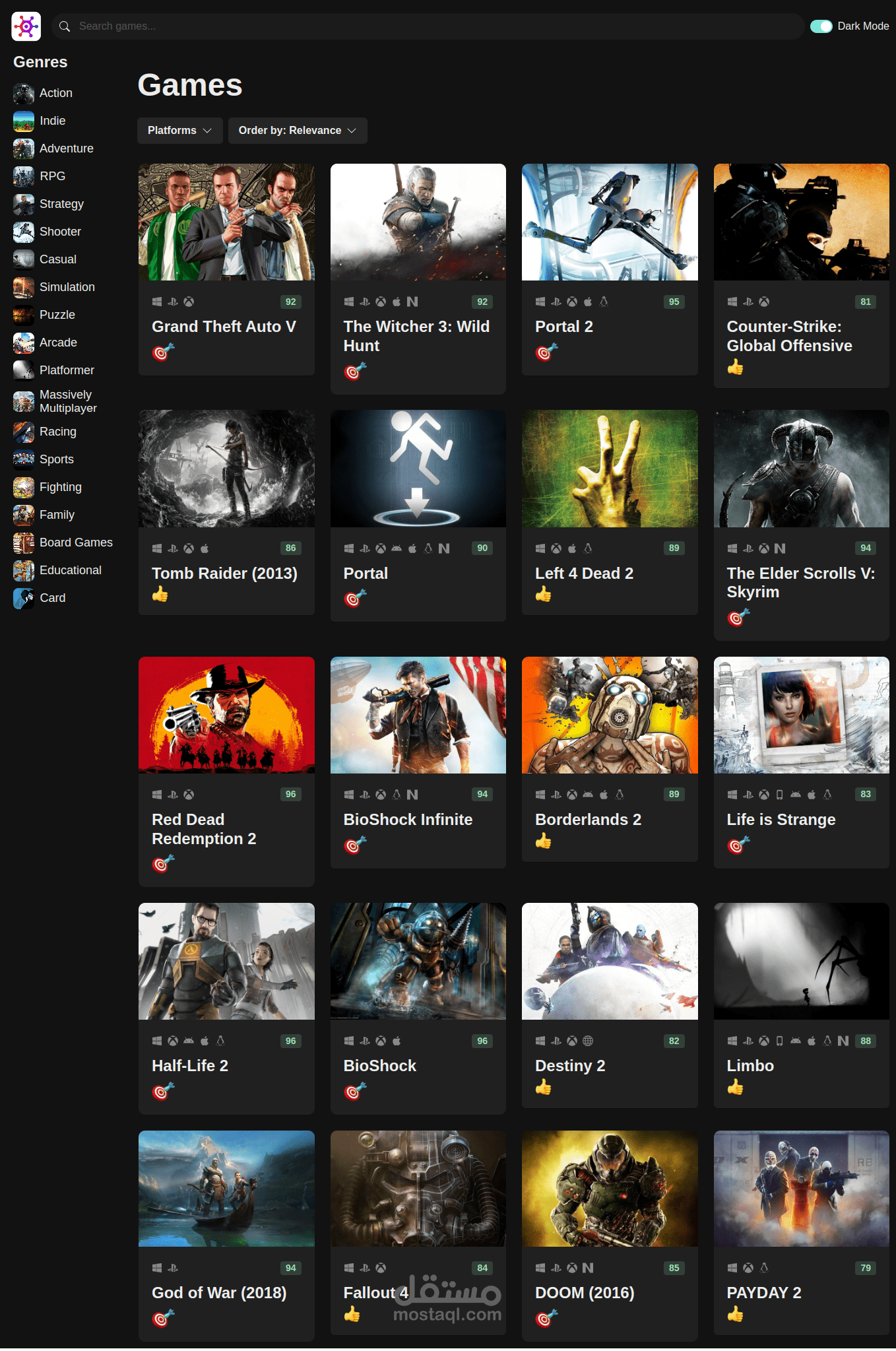Click the Arcade genre icon
Image resolution: width=896 pixels, height=1351 pixels.
point(24,343)
